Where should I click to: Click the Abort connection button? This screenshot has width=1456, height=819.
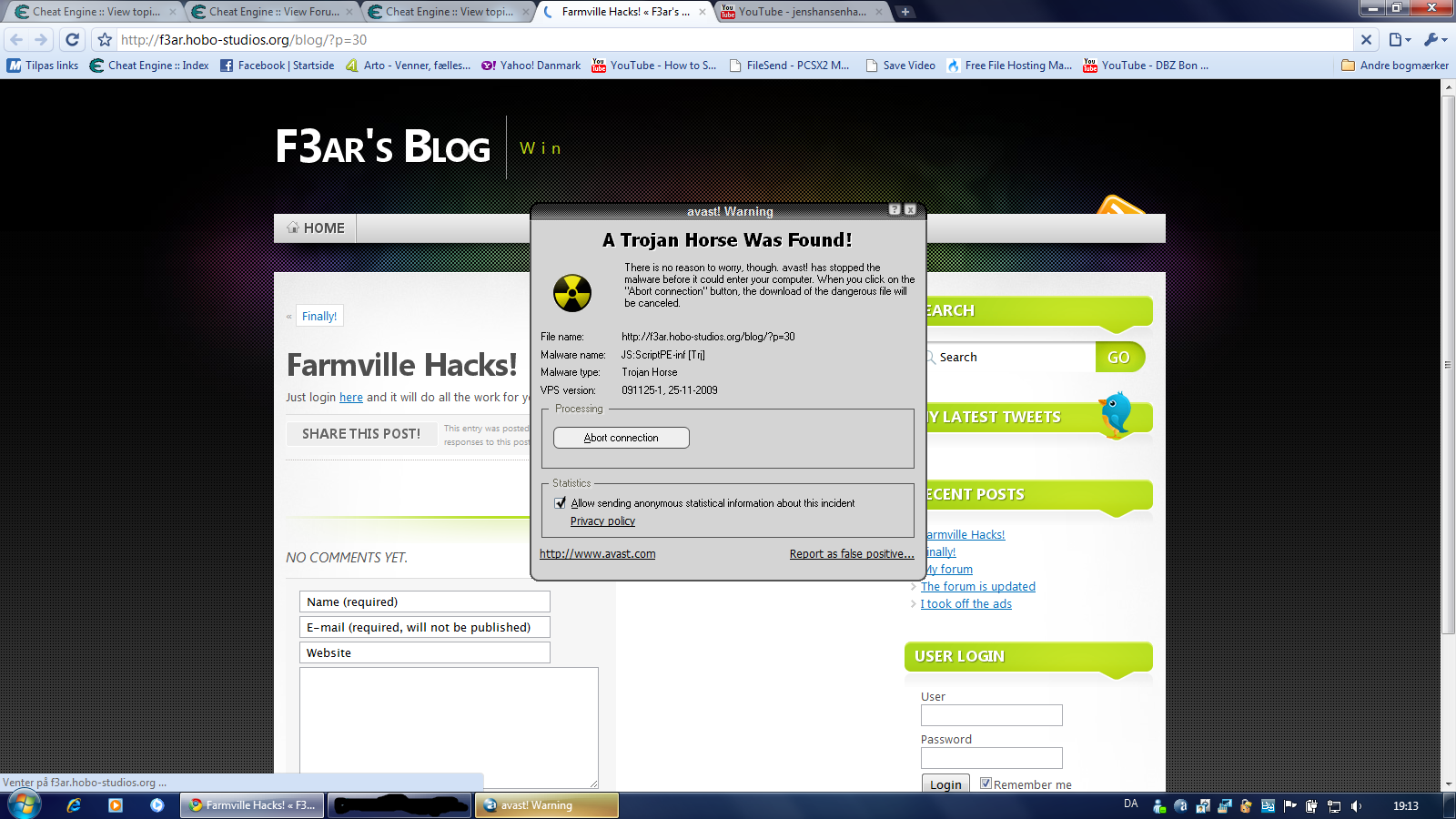622,438
